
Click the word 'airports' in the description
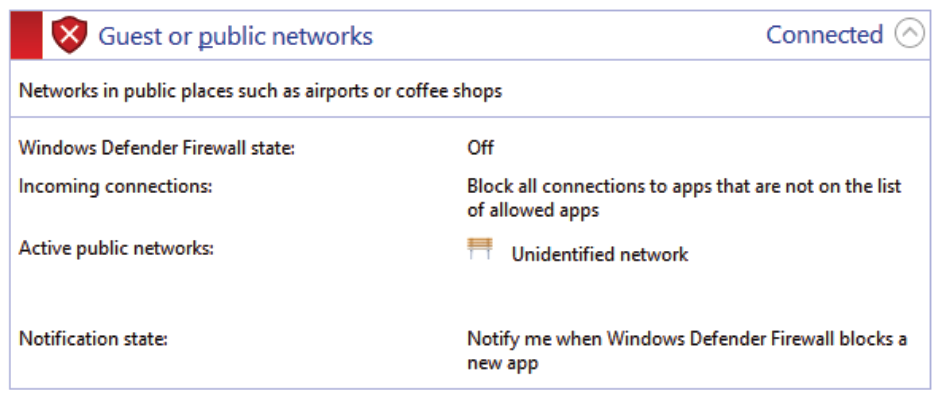tap(316, 91)
